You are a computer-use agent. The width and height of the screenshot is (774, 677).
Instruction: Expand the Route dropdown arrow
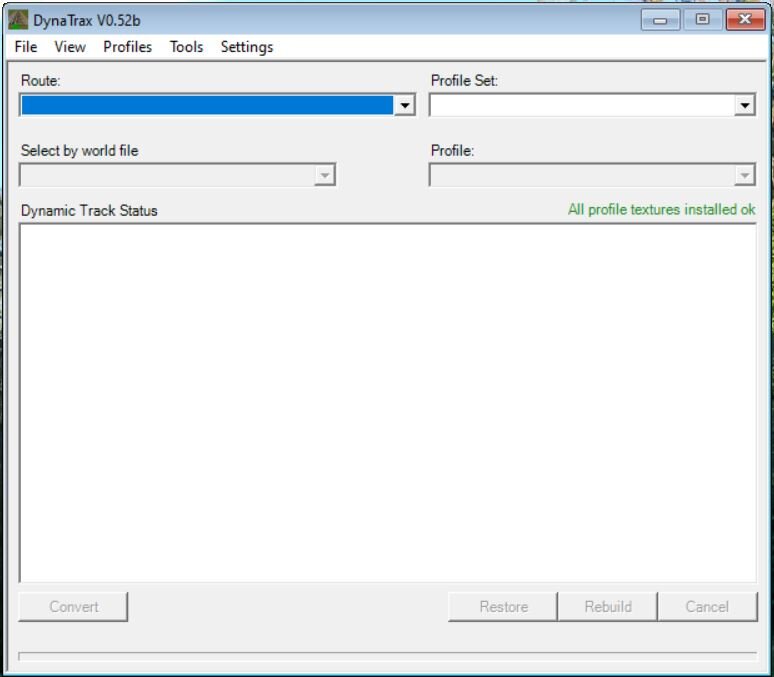click(404, 105)
